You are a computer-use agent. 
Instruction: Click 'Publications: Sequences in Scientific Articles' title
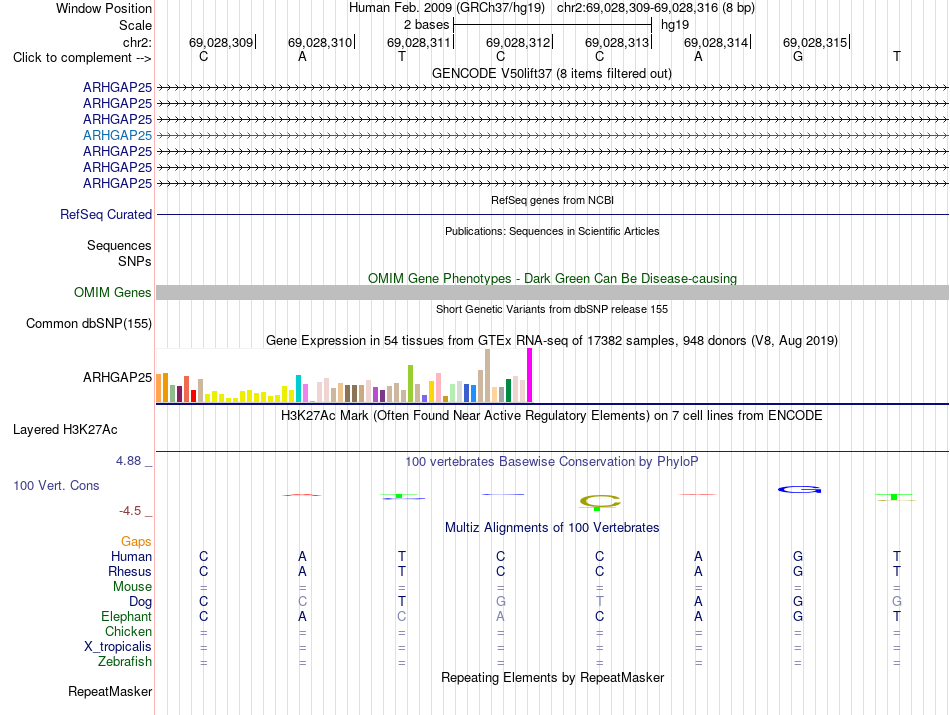(552, 231)
